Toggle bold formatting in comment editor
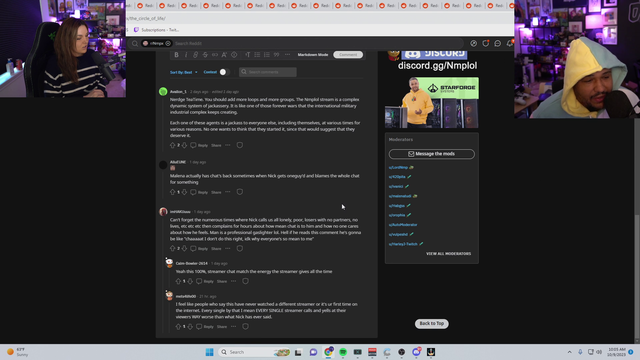 (x=176, y=55)
